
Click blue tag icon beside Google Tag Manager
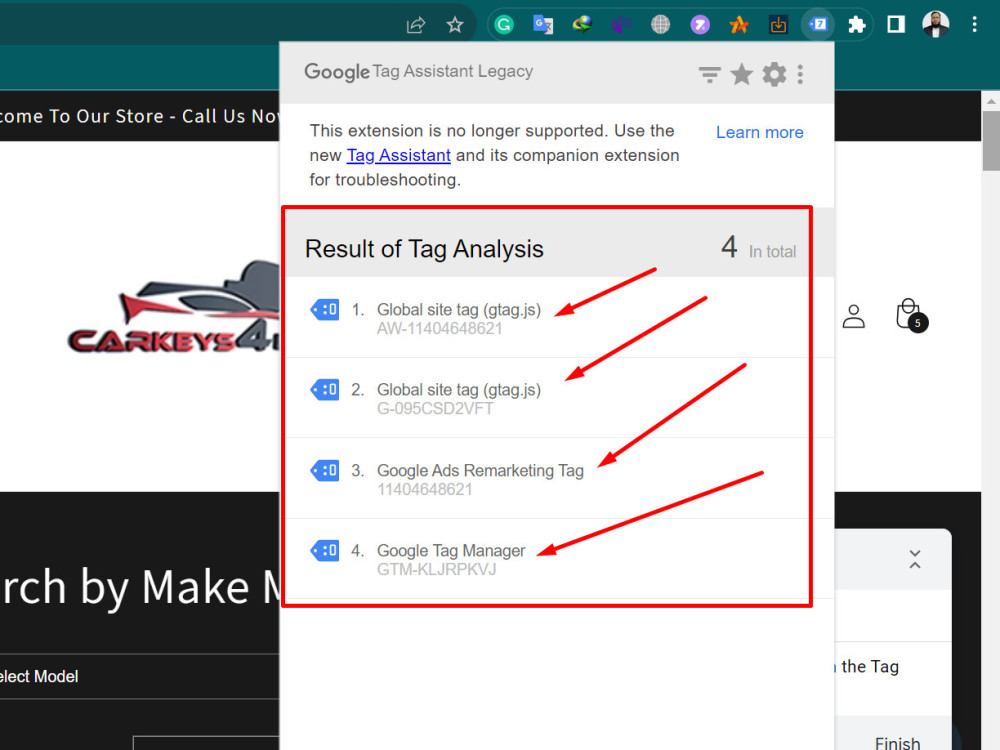tap(325, 550)
